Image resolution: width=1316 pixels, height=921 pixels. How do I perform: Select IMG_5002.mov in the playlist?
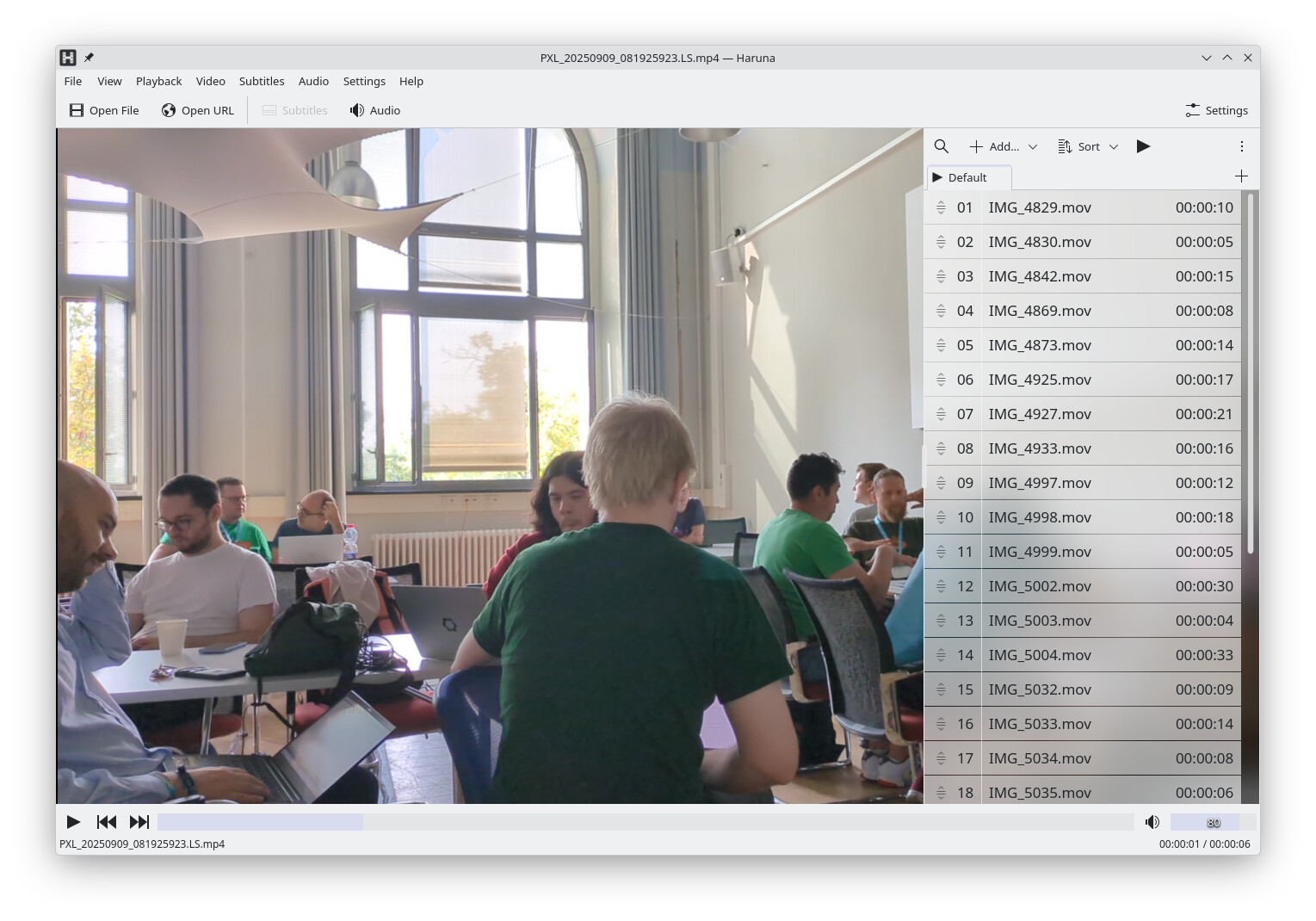1040,586
